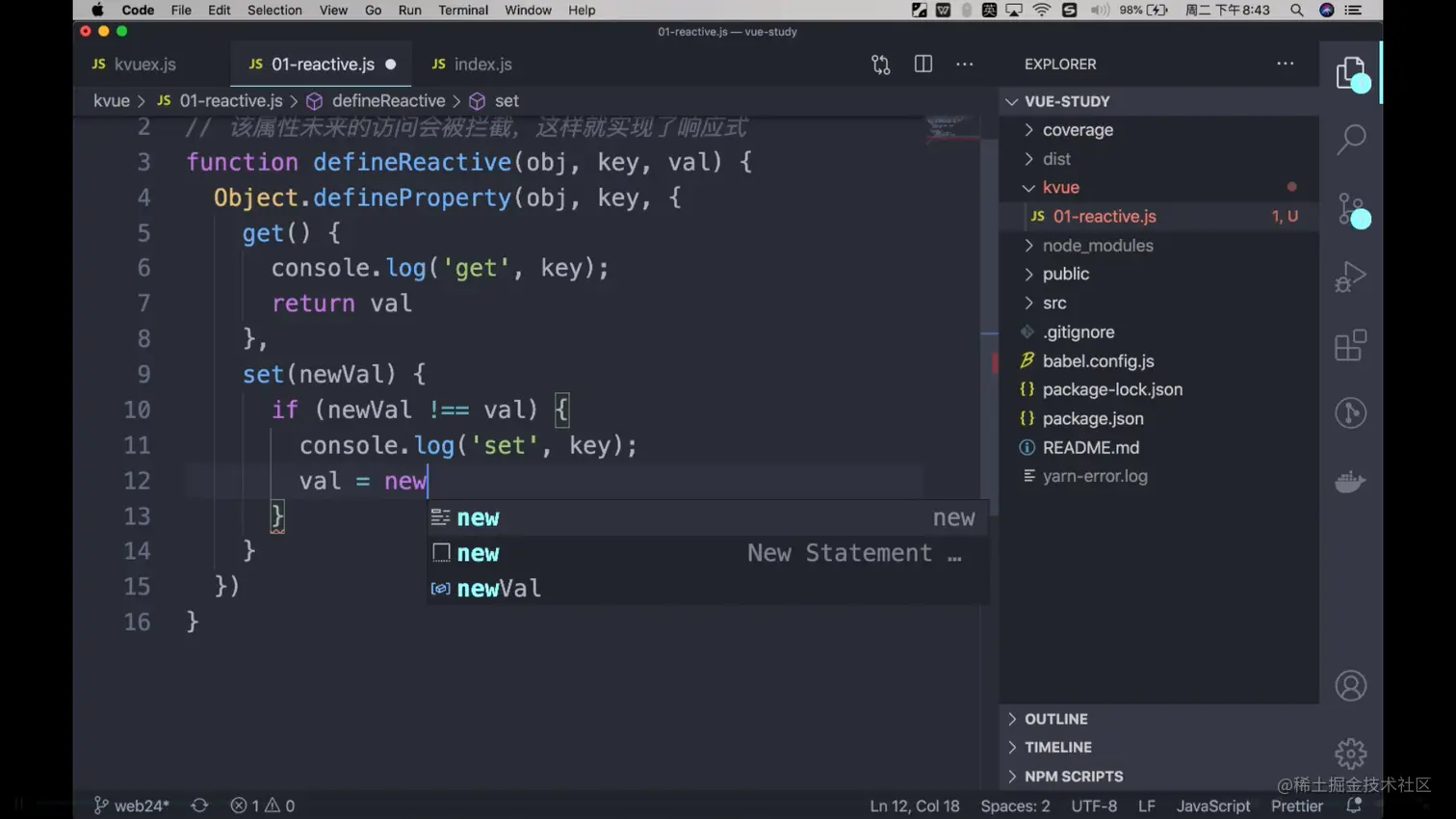Change end of line sequence LF
The width and height of the screenshot is (1456, 819).
(1147, 806)
